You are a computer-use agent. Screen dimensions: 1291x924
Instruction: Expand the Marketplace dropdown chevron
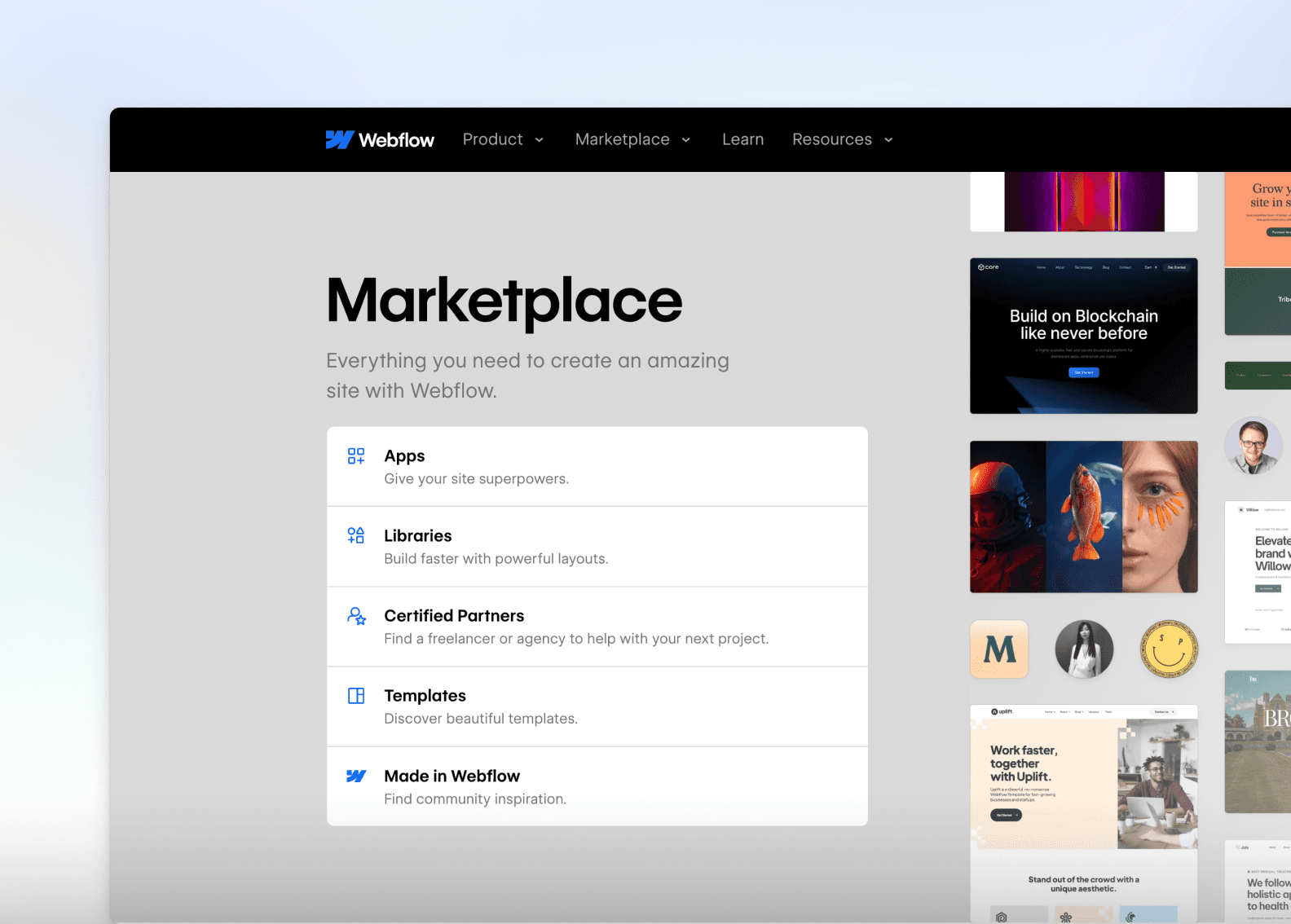pos(686,140)
